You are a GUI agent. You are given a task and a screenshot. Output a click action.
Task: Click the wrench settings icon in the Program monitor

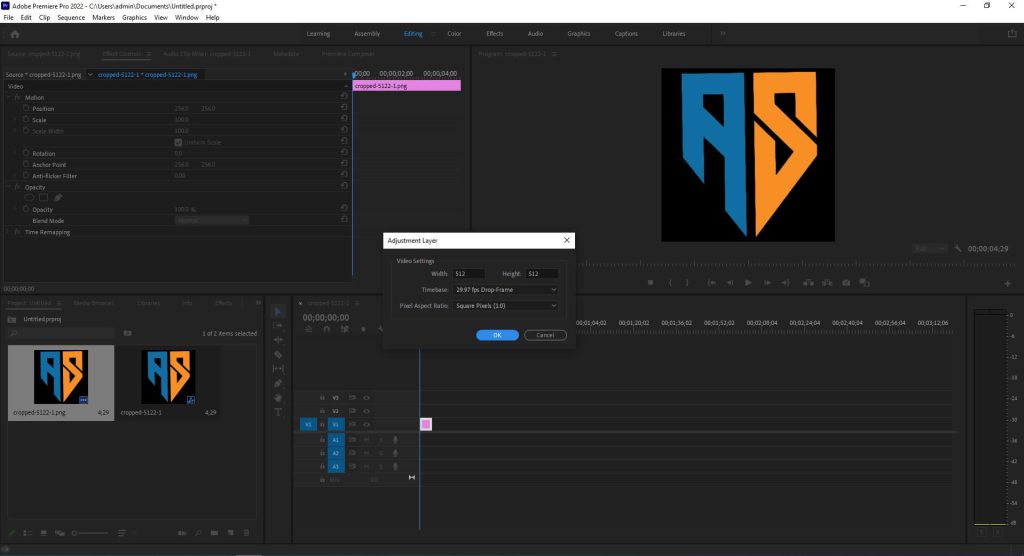click(957, 248)
